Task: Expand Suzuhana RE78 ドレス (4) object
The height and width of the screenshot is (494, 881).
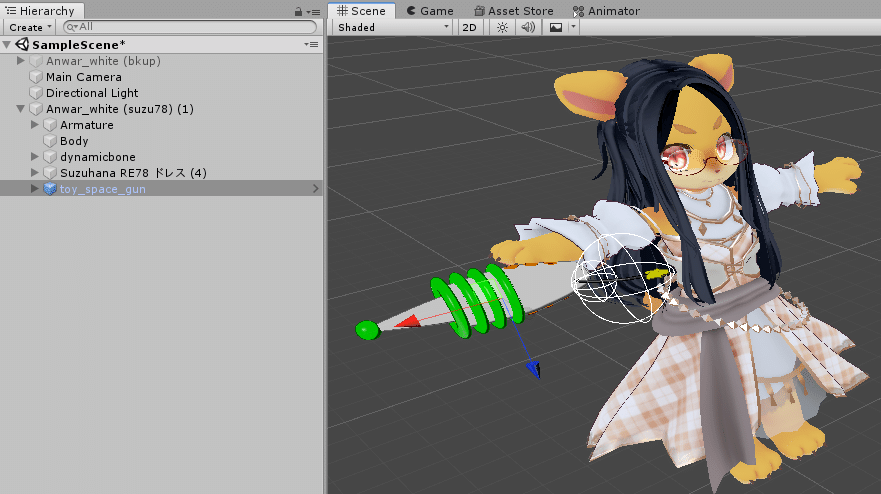Action: pos(35,173)
